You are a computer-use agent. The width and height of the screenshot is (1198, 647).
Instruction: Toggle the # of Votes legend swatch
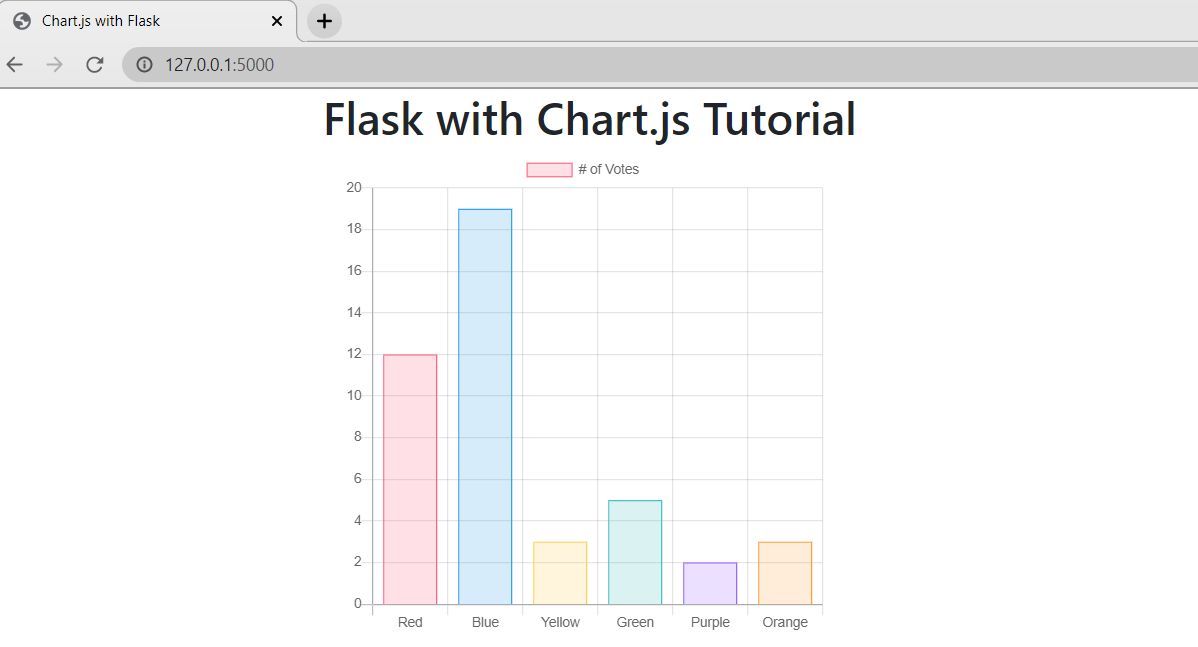[549, 170]
